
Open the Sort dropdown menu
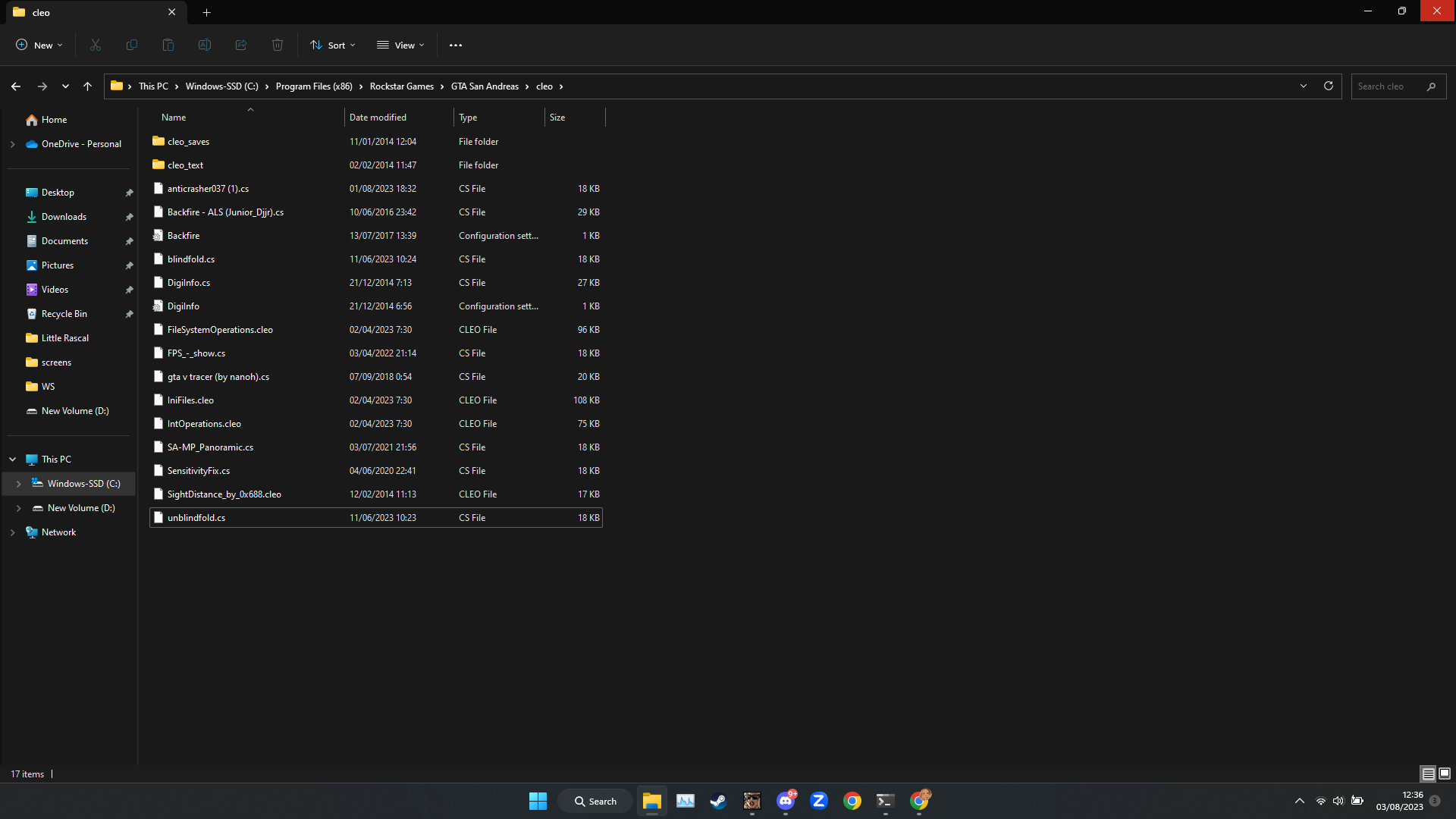(x=333, y=45)
